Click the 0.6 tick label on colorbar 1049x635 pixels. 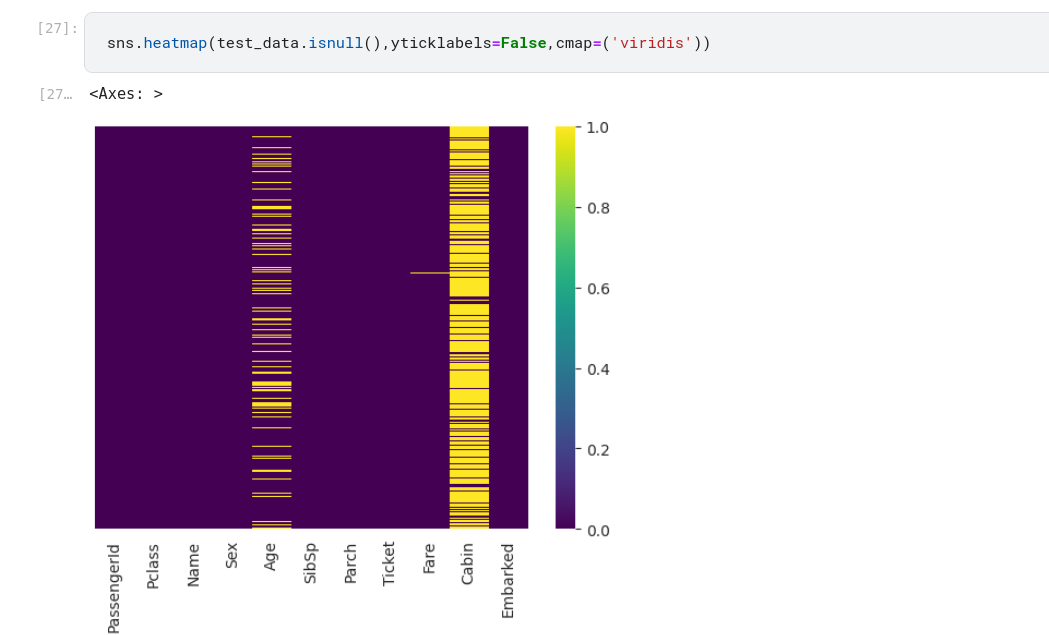(x=598, y=289)
